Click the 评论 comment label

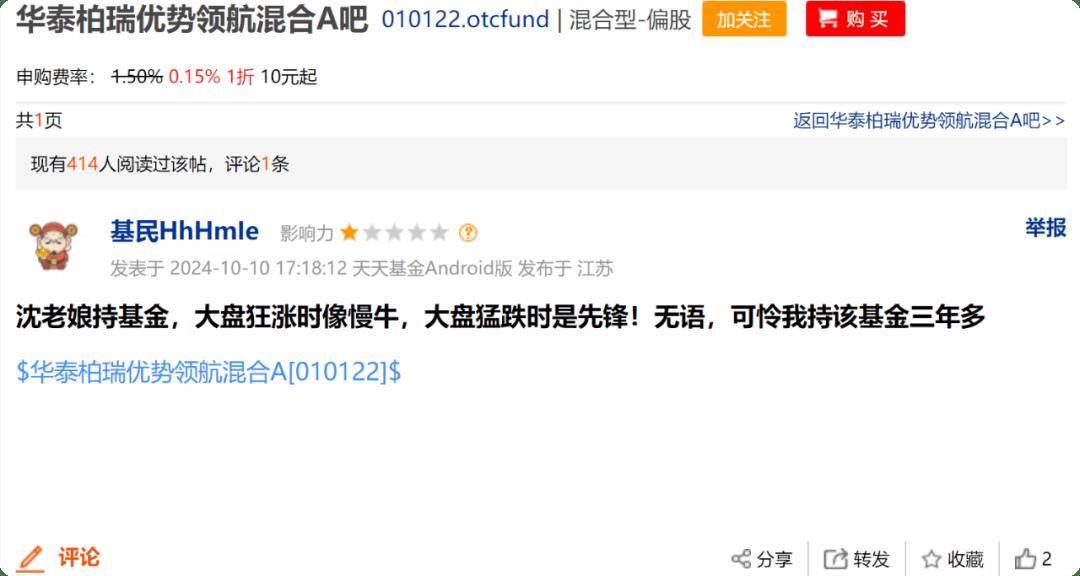(x=79, y=557)
